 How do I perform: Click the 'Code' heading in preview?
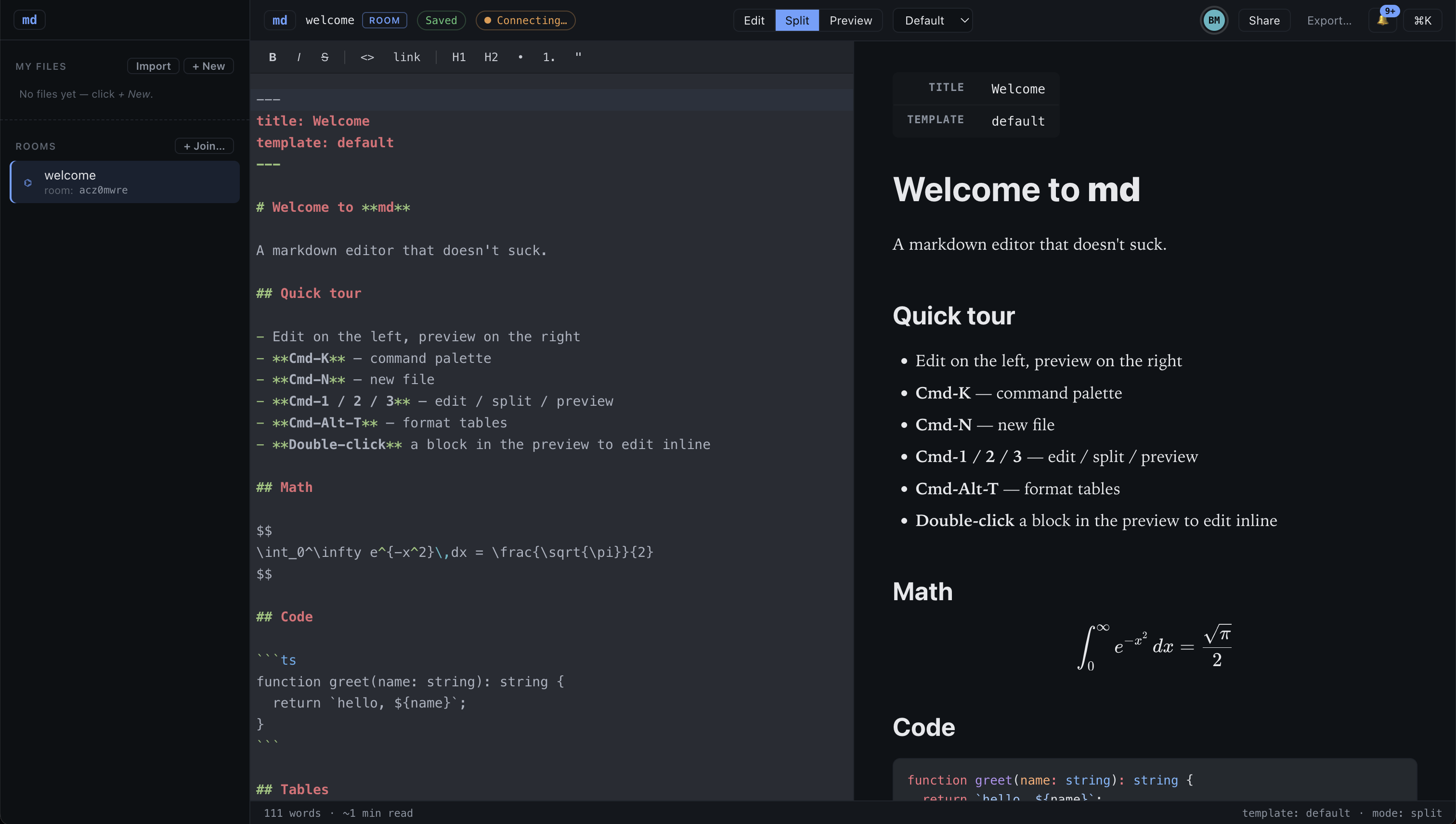point(923,728)
